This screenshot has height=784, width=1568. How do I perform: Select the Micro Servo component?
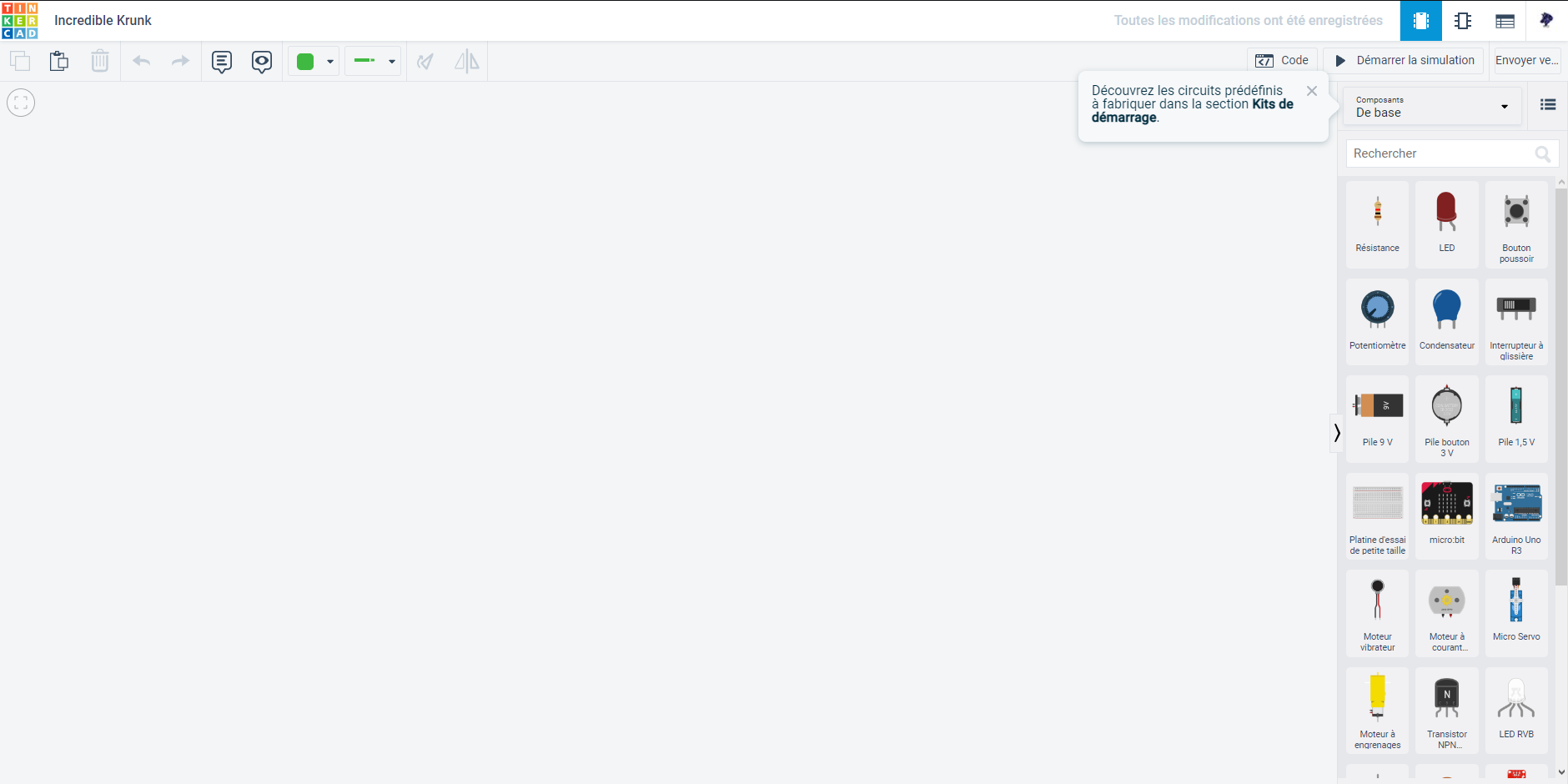(x=1516, y=614)
